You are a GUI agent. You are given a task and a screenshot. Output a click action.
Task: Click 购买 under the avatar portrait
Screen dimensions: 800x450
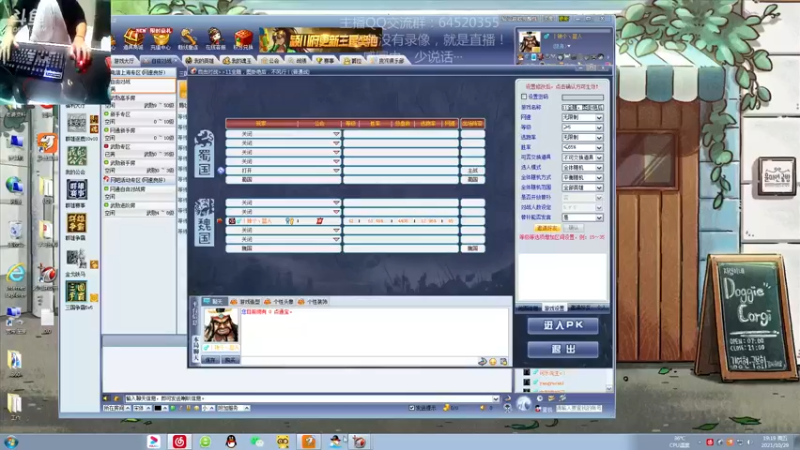pyautogui.click(x=230, y=360)
